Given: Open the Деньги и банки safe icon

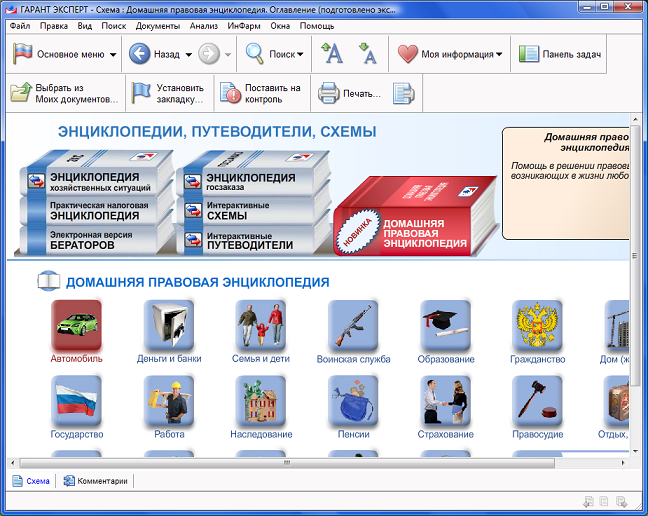Looking at the screenshot, I should [168, 325].
